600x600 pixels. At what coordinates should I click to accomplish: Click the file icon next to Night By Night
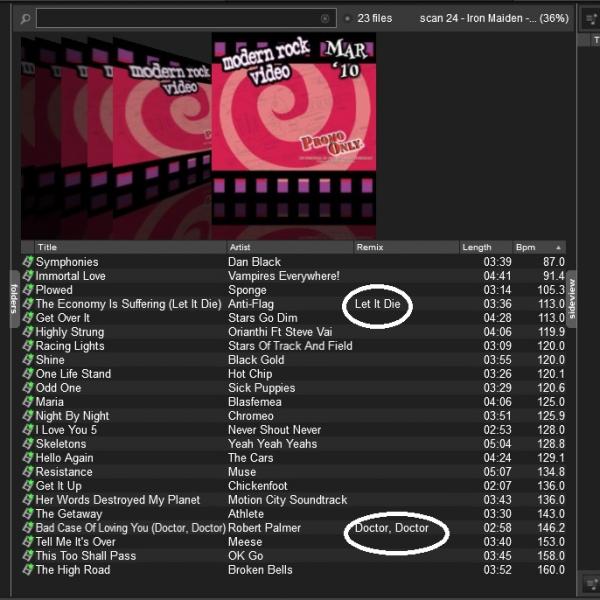(28, 416)
